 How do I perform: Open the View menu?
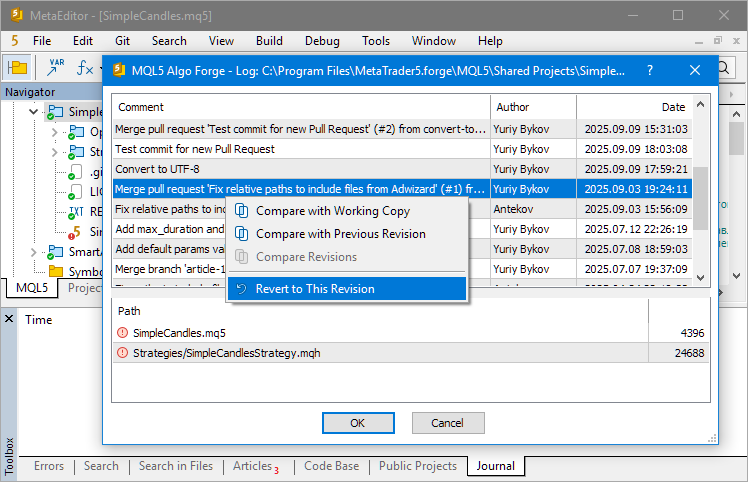[x=221, y=41]
